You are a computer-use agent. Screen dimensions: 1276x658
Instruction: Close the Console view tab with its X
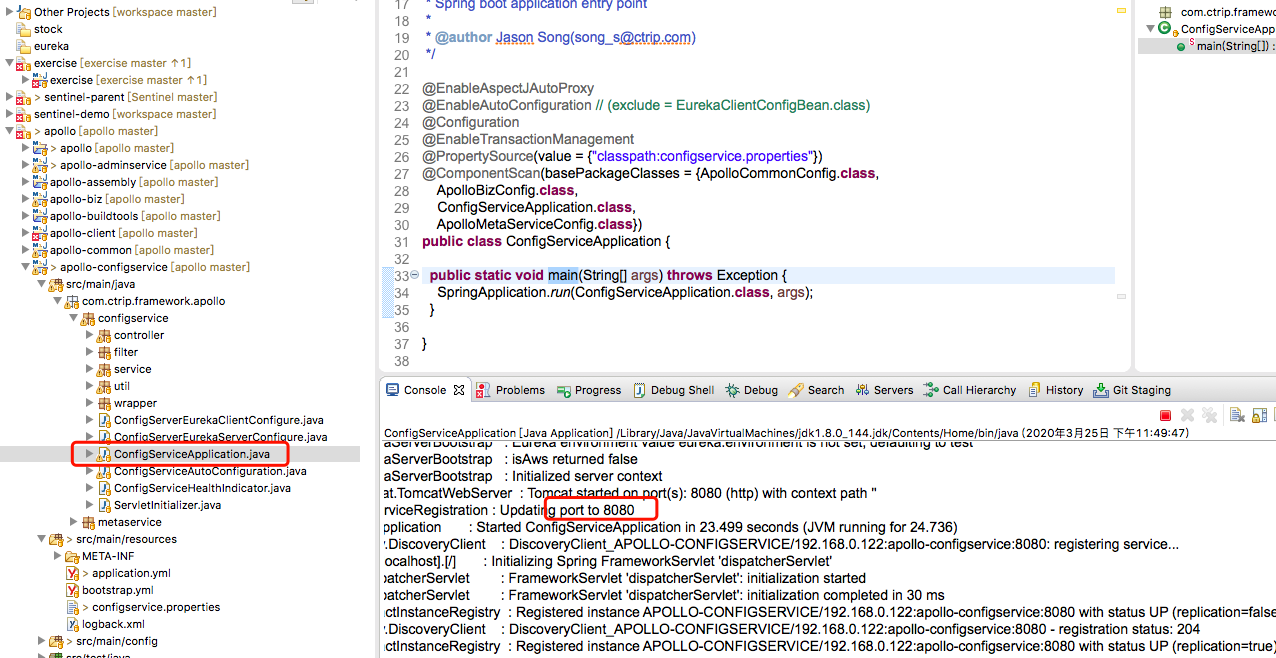(x=459, y=390)
